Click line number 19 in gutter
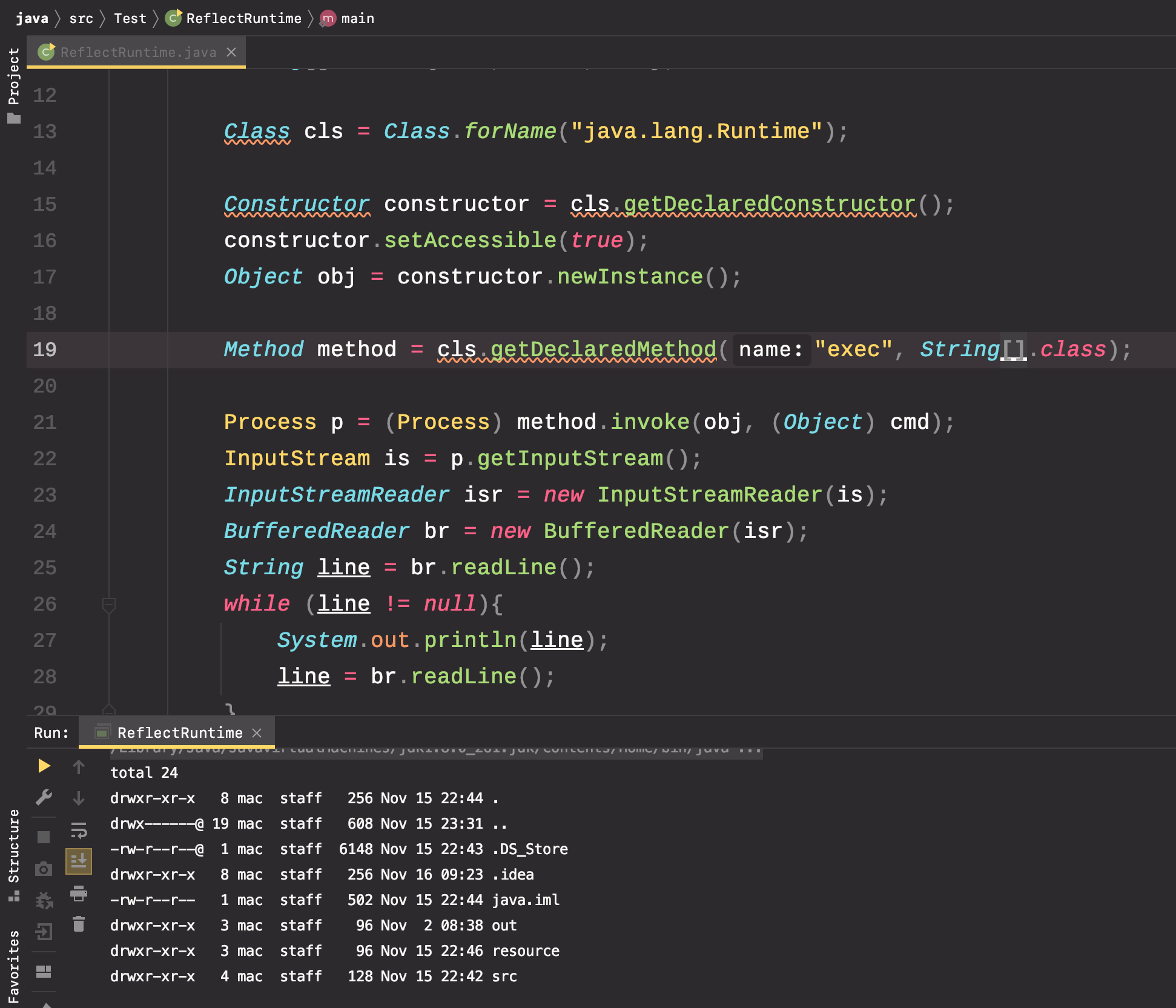This screenshot has width=1176, height=1008. point(45,350)
